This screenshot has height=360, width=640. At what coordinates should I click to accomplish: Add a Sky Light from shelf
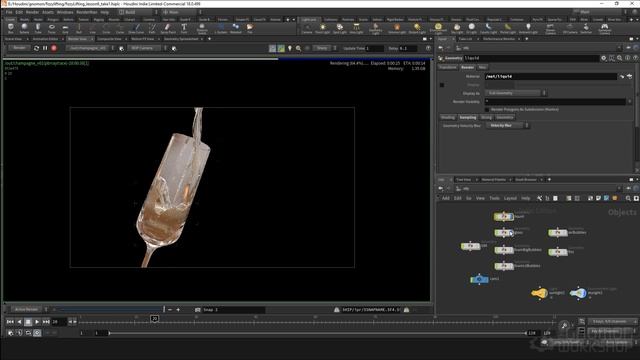point(457,28)
